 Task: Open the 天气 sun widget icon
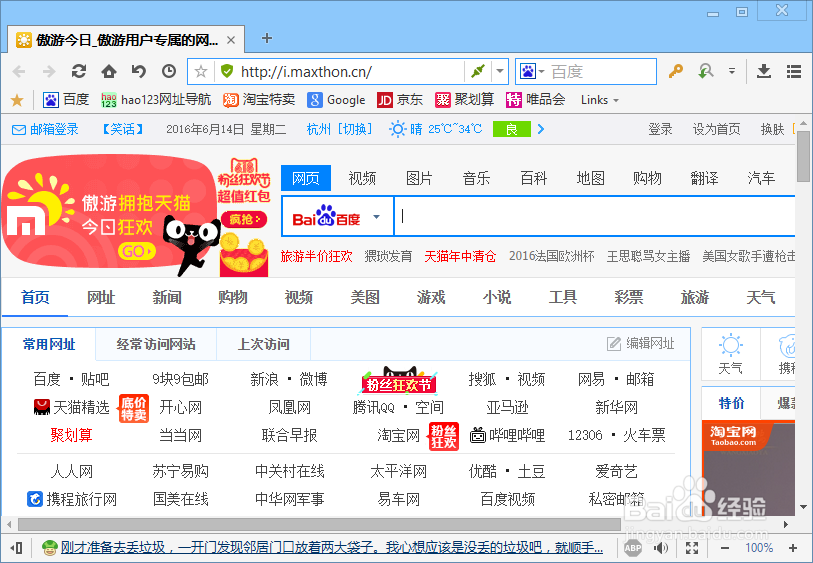tap(731, 345)
